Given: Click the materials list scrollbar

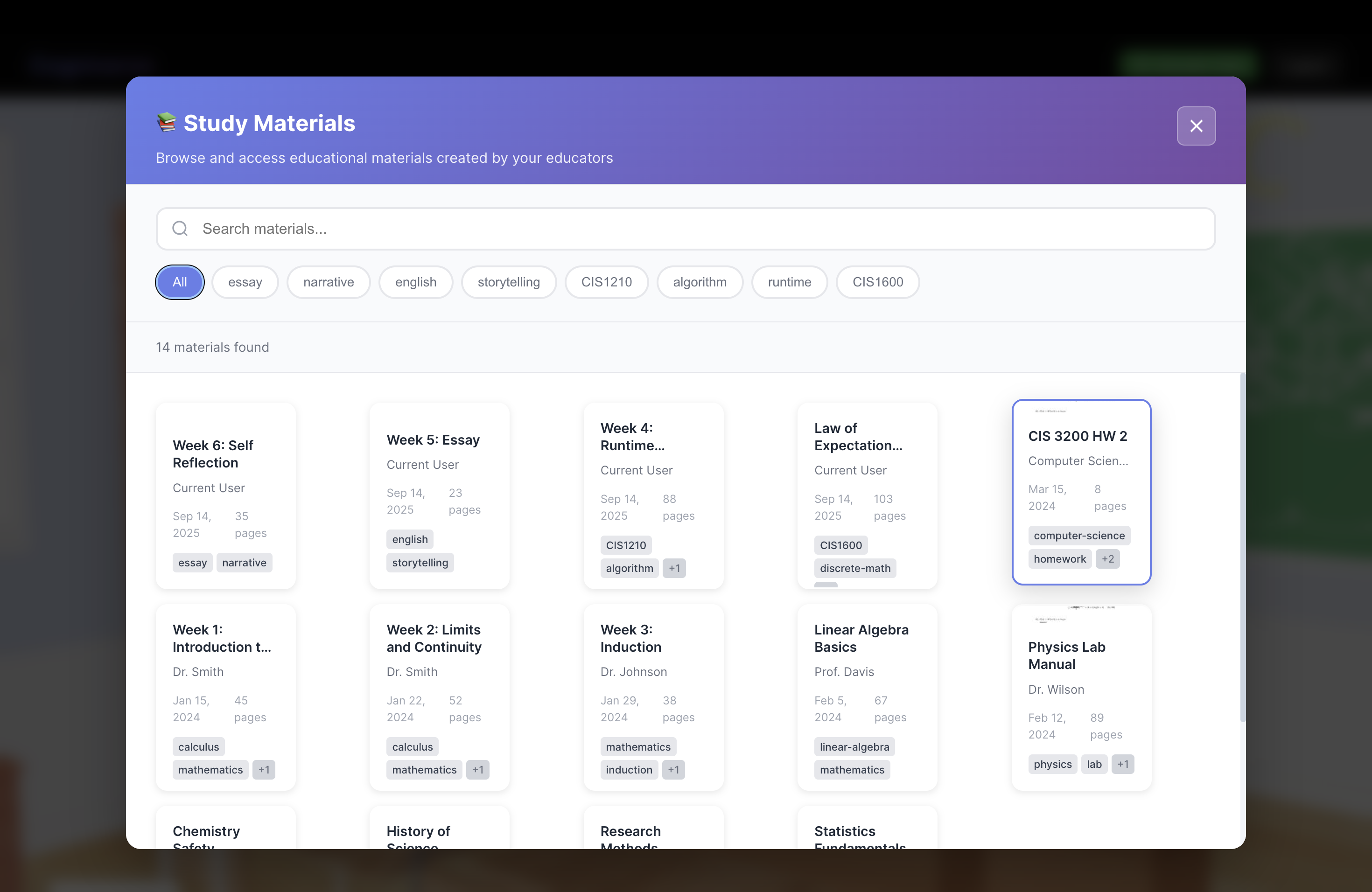Looking at the screenshot, I should coord(1242,547).
